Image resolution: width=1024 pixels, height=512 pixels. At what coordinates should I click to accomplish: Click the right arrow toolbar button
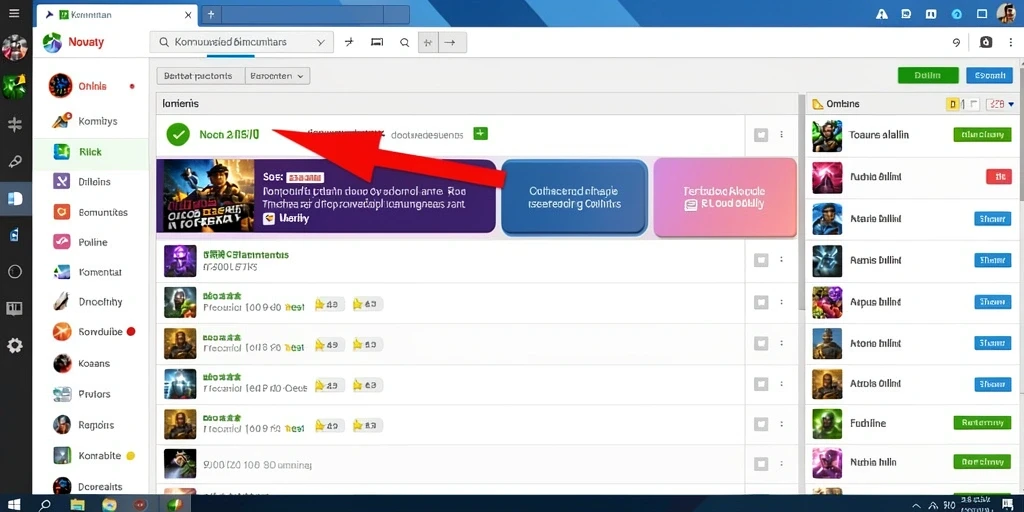coord(450,42)
